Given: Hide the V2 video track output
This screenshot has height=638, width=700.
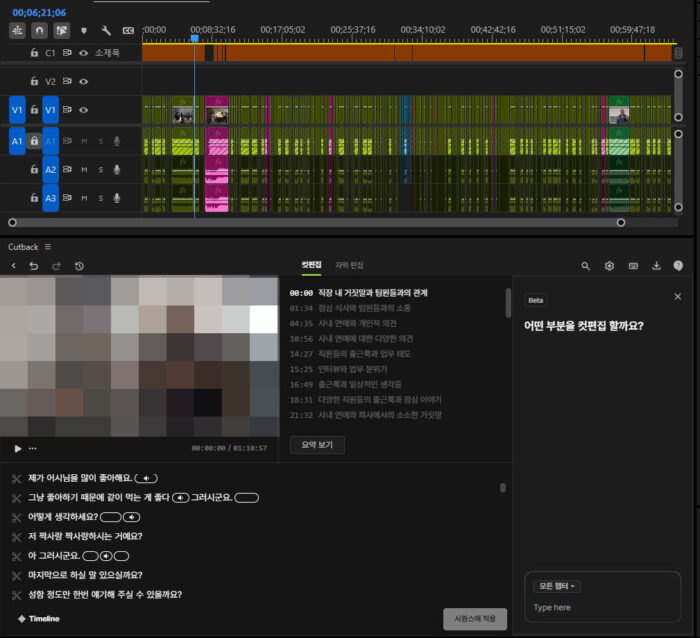Looking at the screenshot, I should [x=84, y=81].
